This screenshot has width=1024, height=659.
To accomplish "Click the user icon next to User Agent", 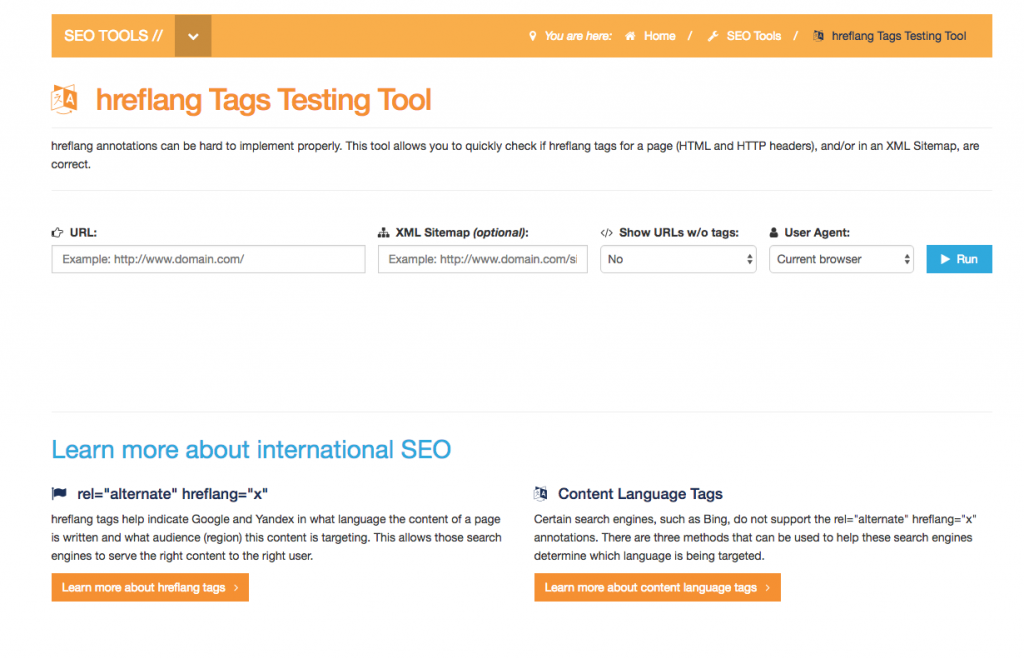I will [775, 231].
